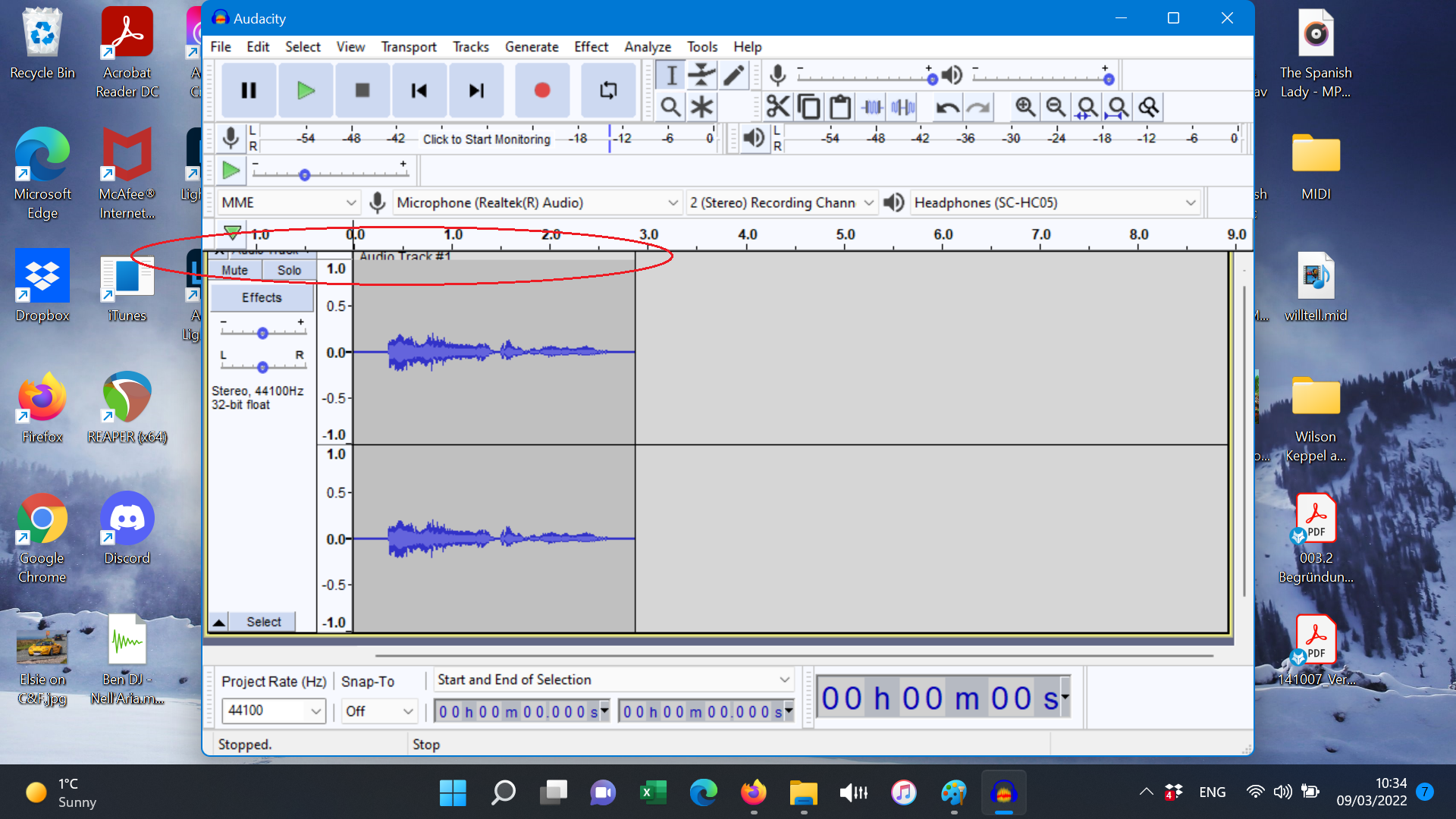The image size is (1456, 819).
Task: Open the Snap-To Off dropdown
Action: 378,711
